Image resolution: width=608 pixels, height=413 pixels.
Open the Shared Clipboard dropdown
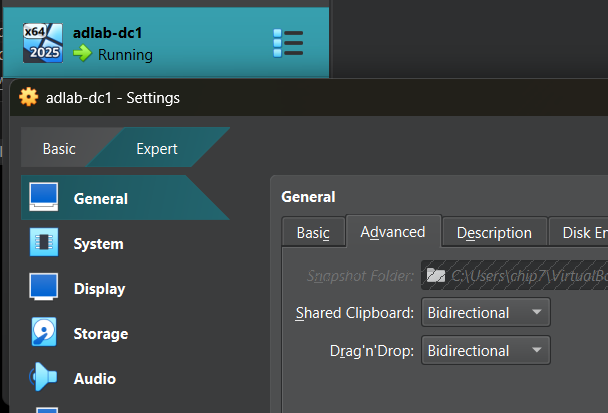[x=485, y=313]
